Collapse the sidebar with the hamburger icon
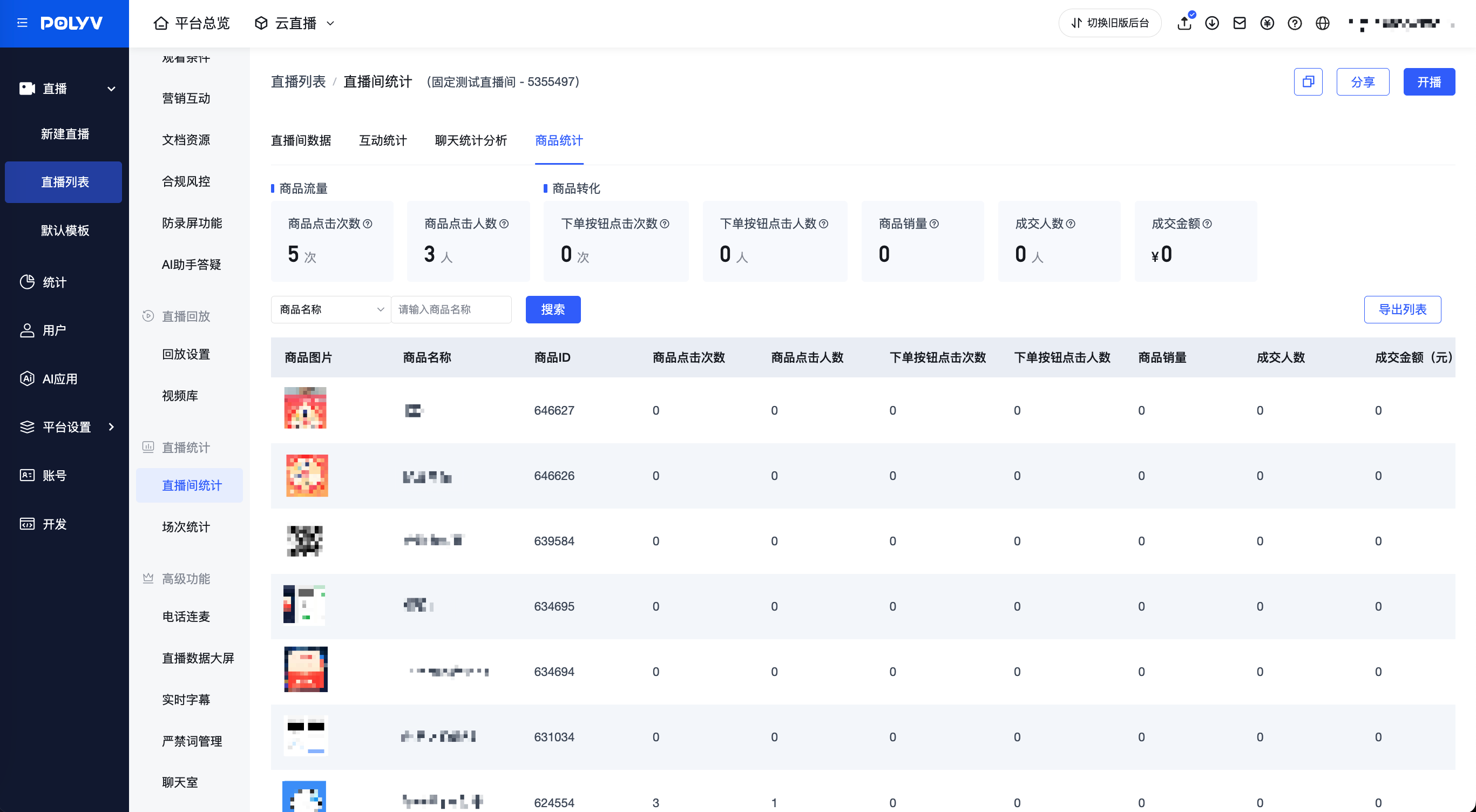This screenshot has width=1476, height=812. [x=22, y=23]
